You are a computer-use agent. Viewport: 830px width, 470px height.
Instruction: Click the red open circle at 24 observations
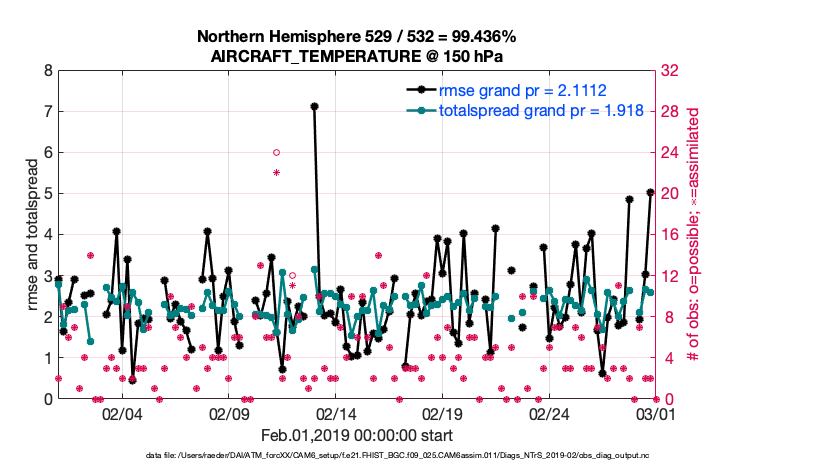[276, 152]
